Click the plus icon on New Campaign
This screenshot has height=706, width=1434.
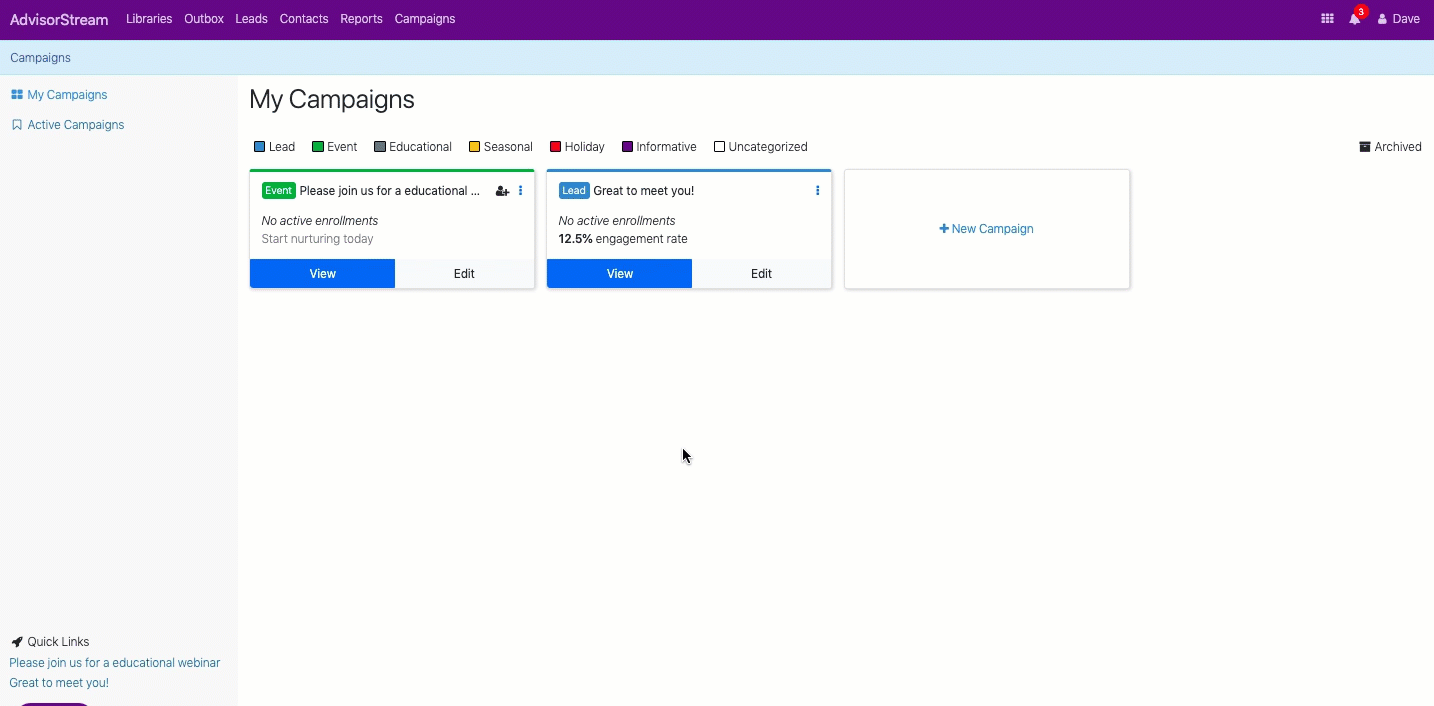pyautogui.click(x=944, y=229)
